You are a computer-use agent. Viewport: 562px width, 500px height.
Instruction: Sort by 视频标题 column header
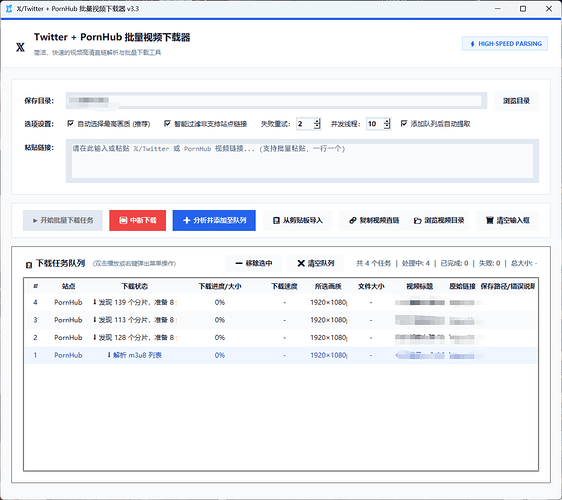pos(419,286)
